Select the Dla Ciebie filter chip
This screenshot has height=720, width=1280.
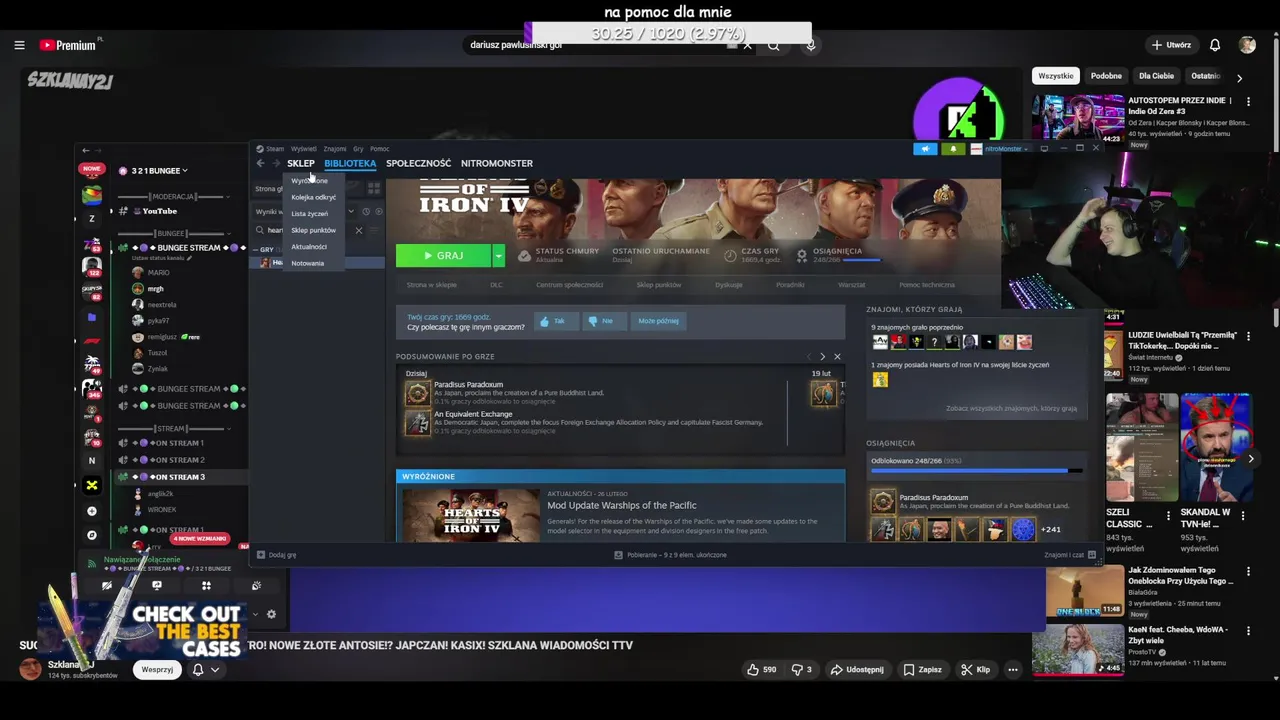click(1156, 76)
